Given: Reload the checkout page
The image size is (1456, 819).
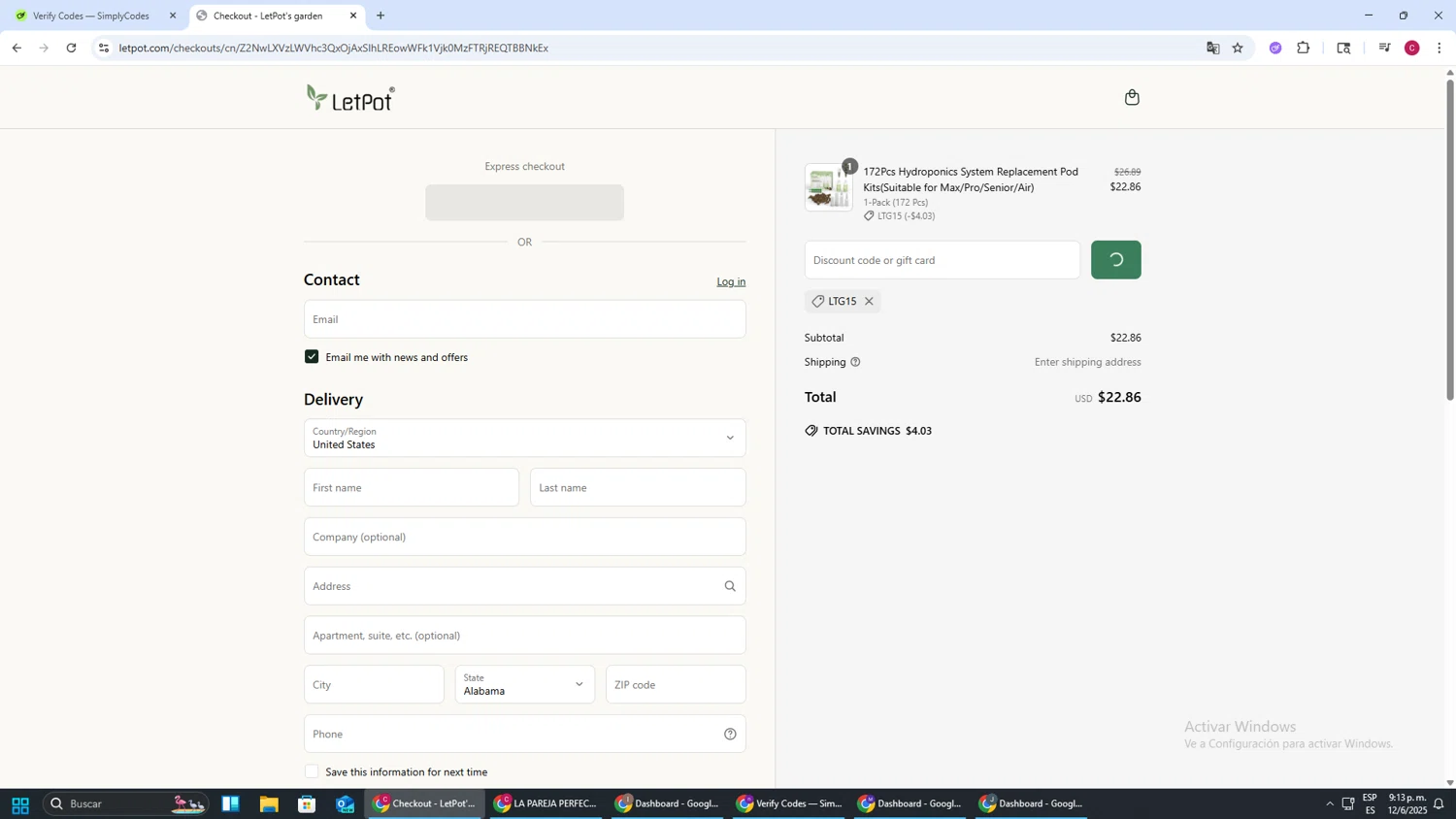Looking at the screenshot, I should click(x=71, y=48).
